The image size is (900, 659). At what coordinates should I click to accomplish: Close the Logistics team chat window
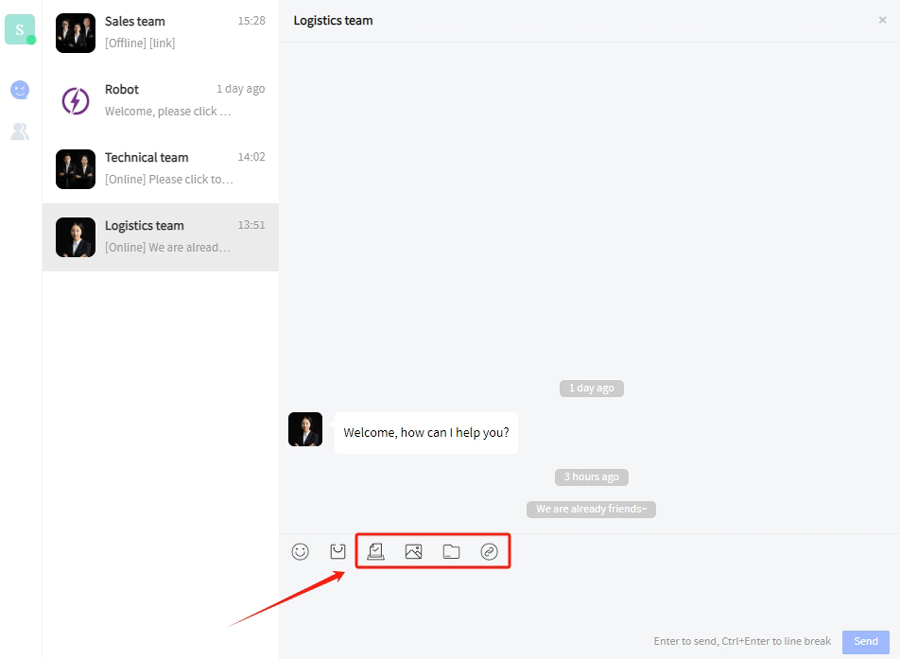click(x=882, y=20)
